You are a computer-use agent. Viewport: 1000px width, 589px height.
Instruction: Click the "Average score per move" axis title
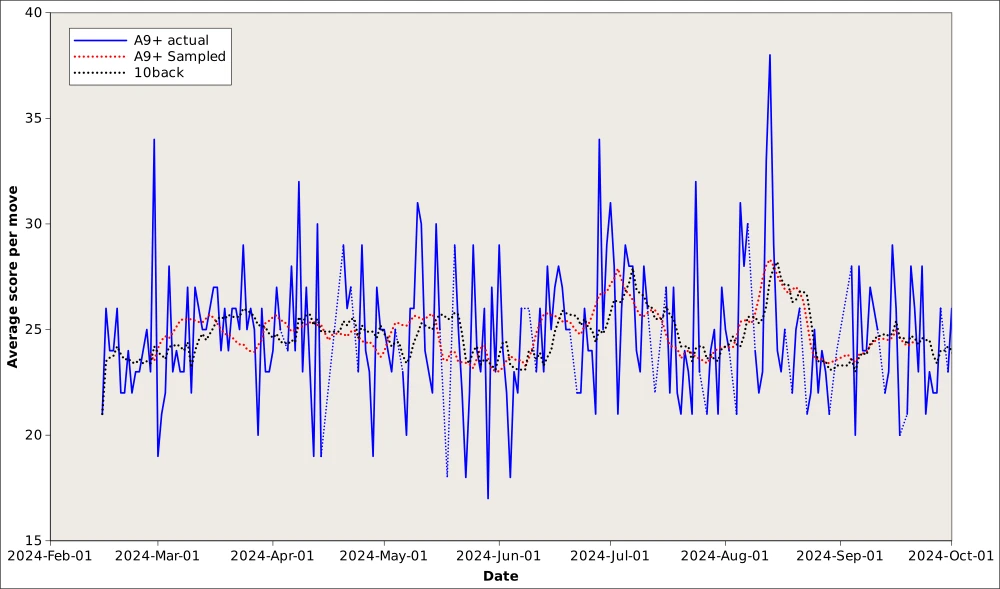[x=13, y=275]
